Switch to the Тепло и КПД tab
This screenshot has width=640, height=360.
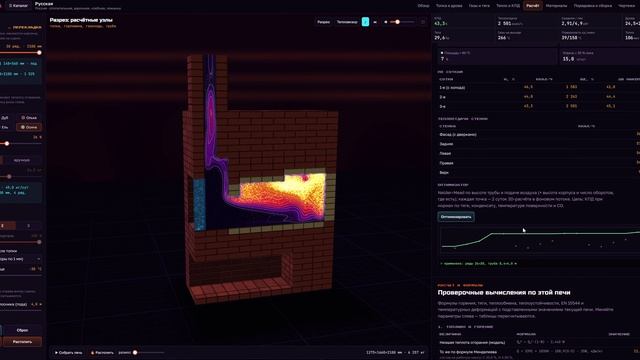pos(508,6)
